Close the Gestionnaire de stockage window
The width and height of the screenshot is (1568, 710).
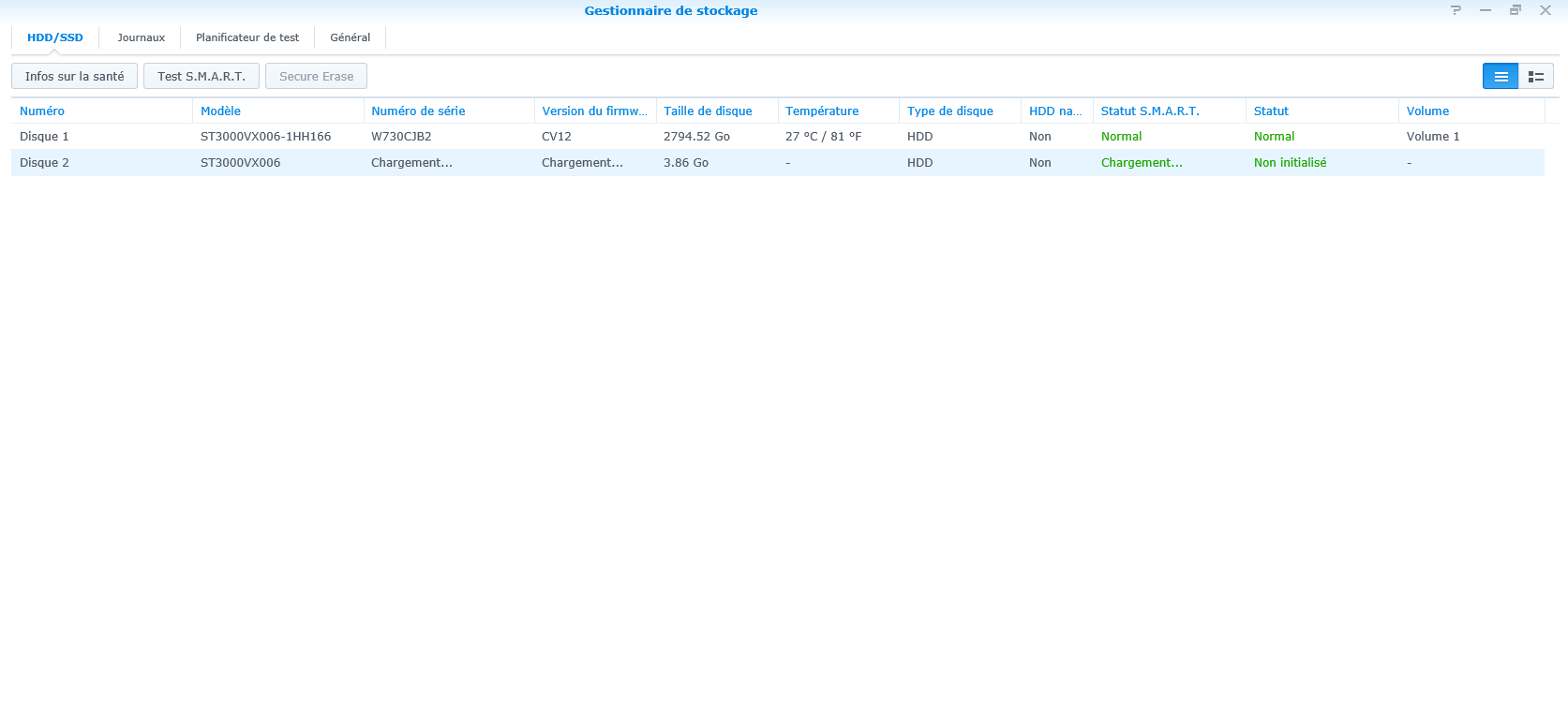1546,10
